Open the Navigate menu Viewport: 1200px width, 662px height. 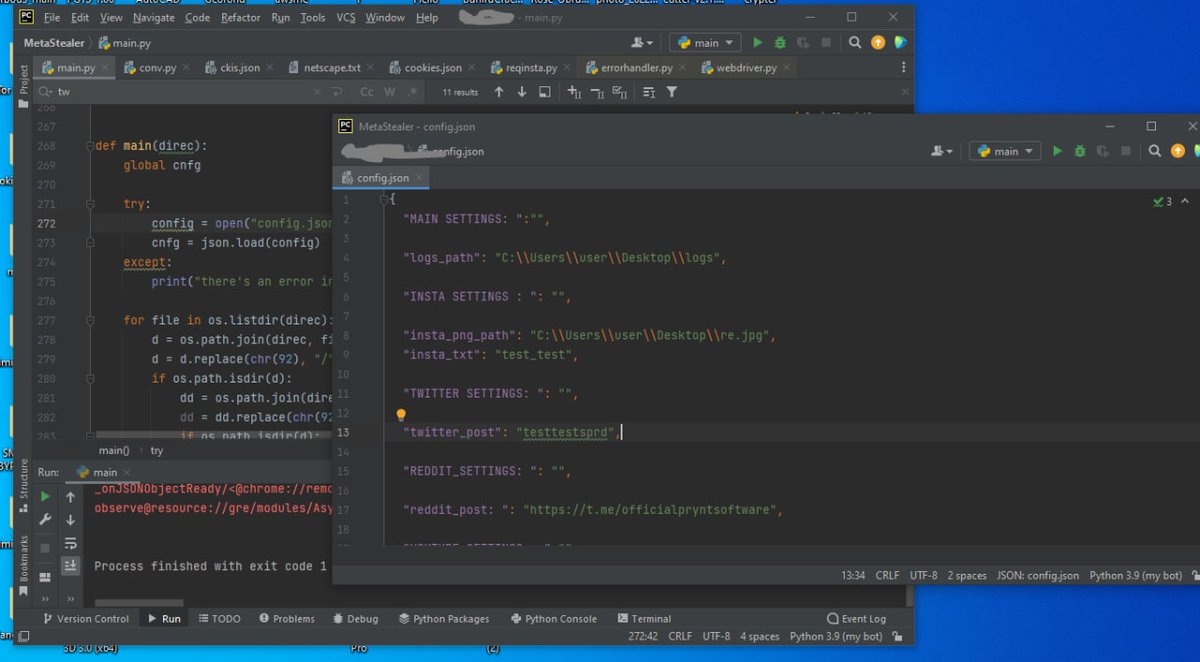[x=153, y=18]
